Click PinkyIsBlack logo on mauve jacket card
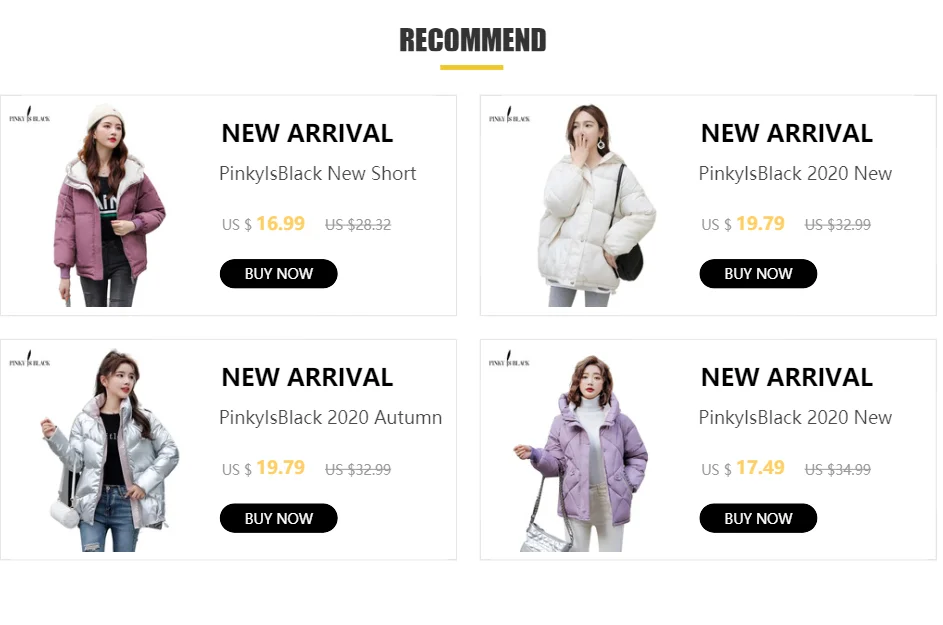943x625 pixels. click(29, 115)
